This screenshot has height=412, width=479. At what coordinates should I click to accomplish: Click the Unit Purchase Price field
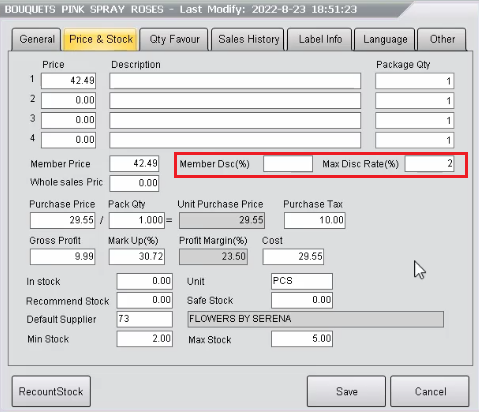222,220
